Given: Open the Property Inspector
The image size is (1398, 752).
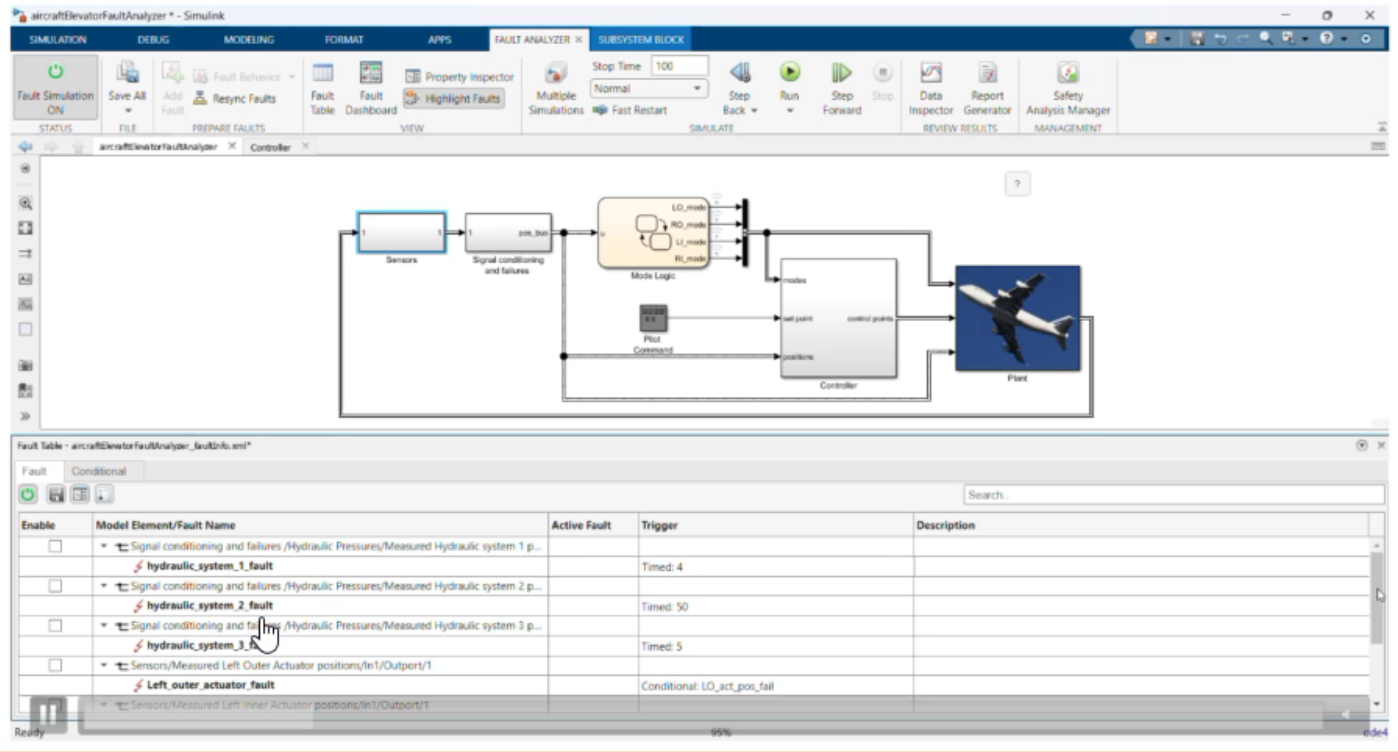Looking at the screenshot, I should click(459, 77).
